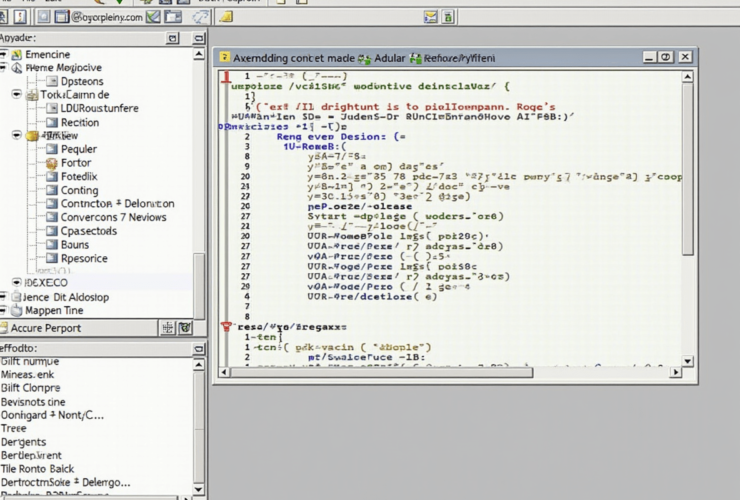Select Tile Ronto Baick in the list
This screenshot has width=740, height=500.
[37, 469]
